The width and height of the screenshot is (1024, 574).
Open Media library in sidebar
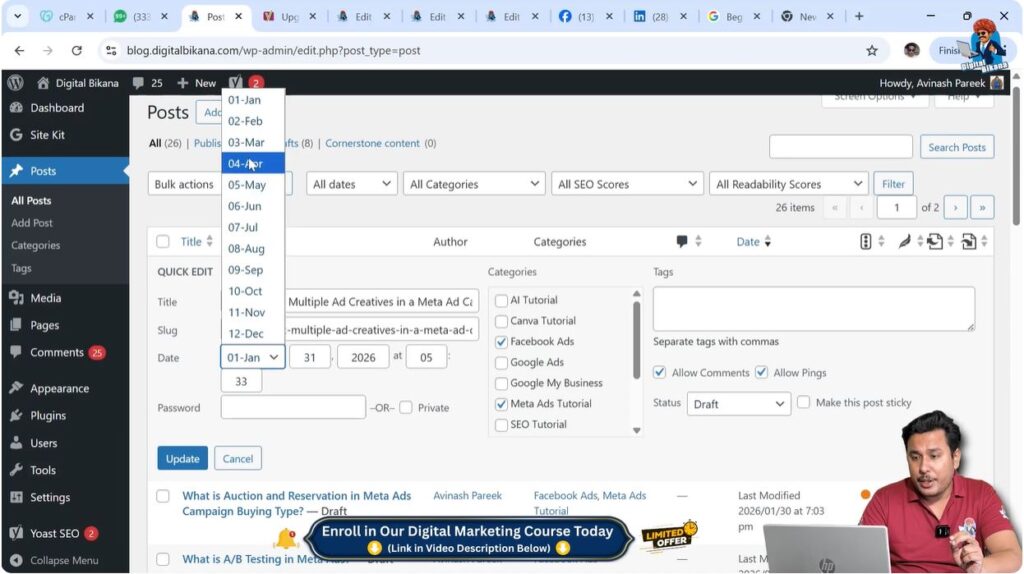click(x=45, y=298)
